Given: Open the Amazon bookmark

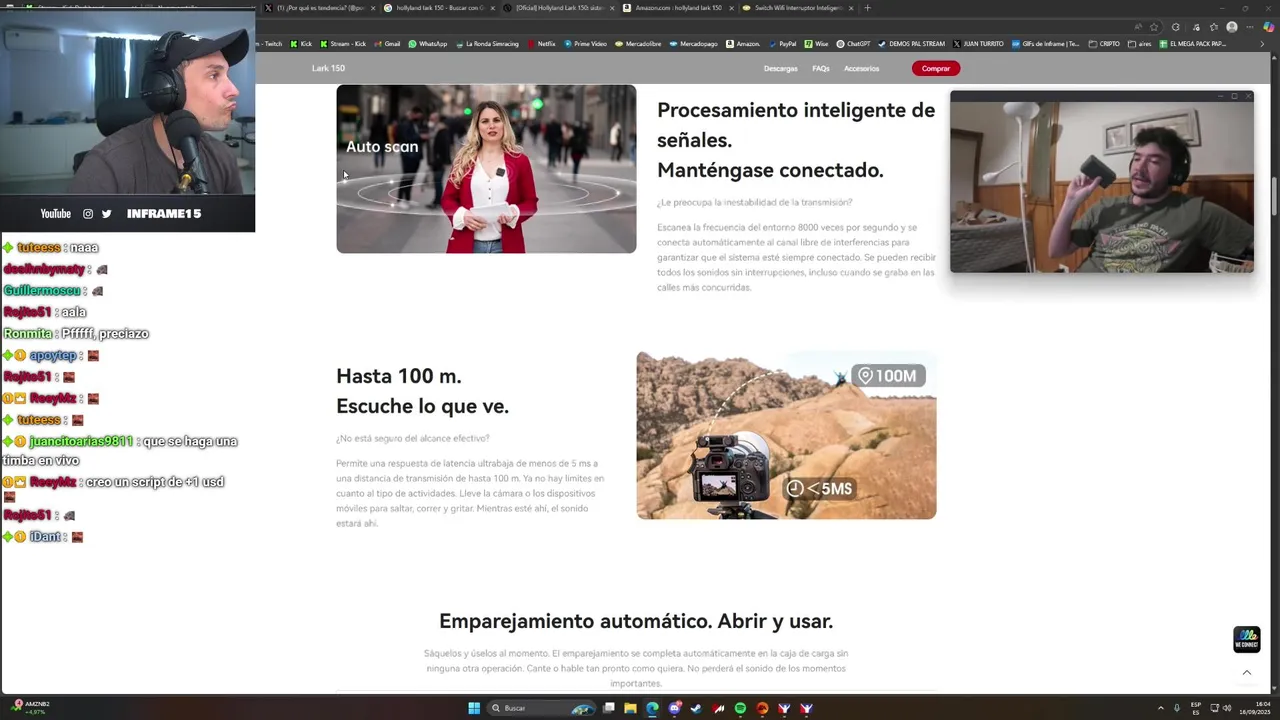Looking at the screenshot, I should click(743, 44).
